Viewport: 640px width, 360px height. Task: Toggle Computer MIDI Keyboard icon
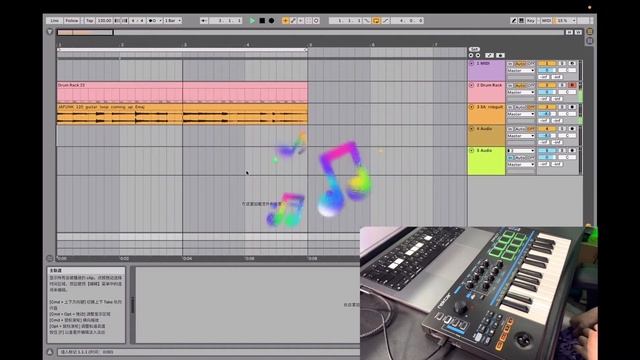[x=521, y=20]
